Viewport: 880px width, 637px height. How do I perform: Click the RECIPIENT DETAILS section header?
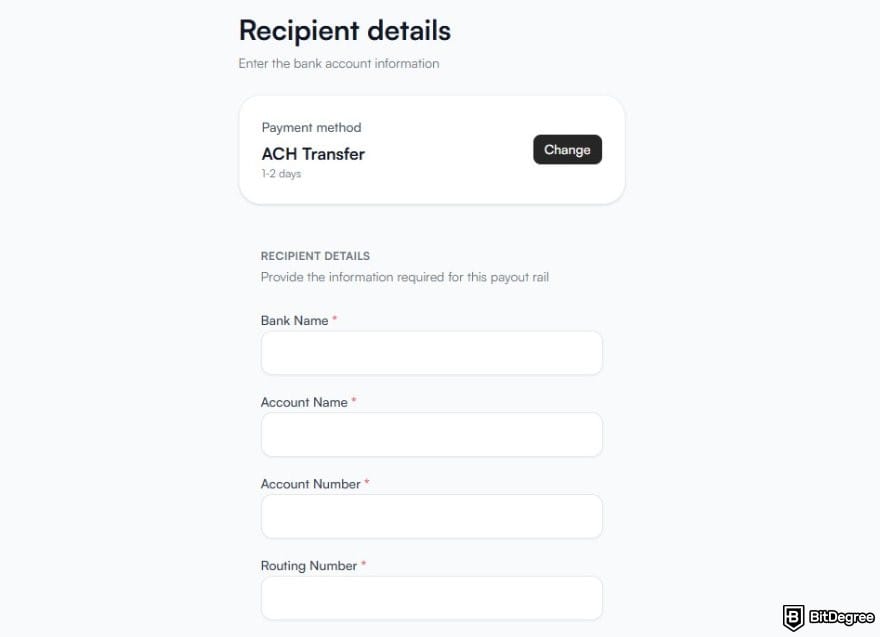point(314,256)
